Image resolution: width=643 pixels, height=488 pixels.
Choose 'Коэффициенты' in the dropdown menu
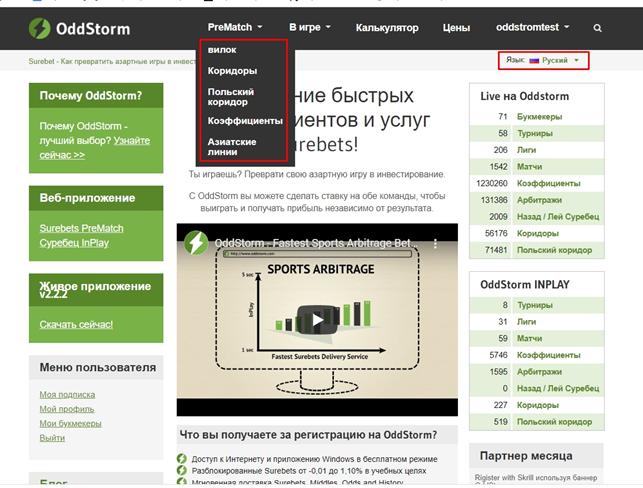point(245,121)
